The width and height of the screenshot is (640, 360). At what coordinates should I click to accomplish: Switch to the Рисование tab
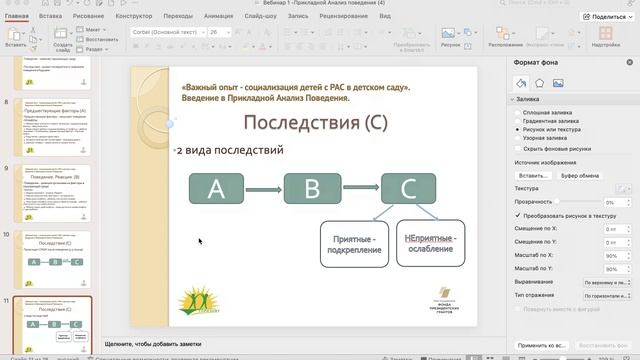pyautogui.click(x=88, y=16)
